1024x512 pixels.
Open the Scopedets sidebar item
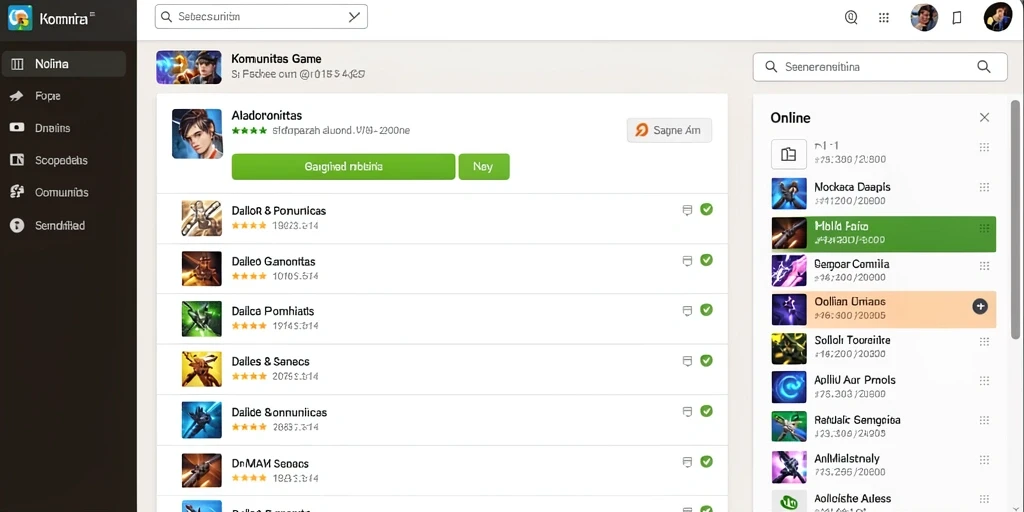coord(63,160)
